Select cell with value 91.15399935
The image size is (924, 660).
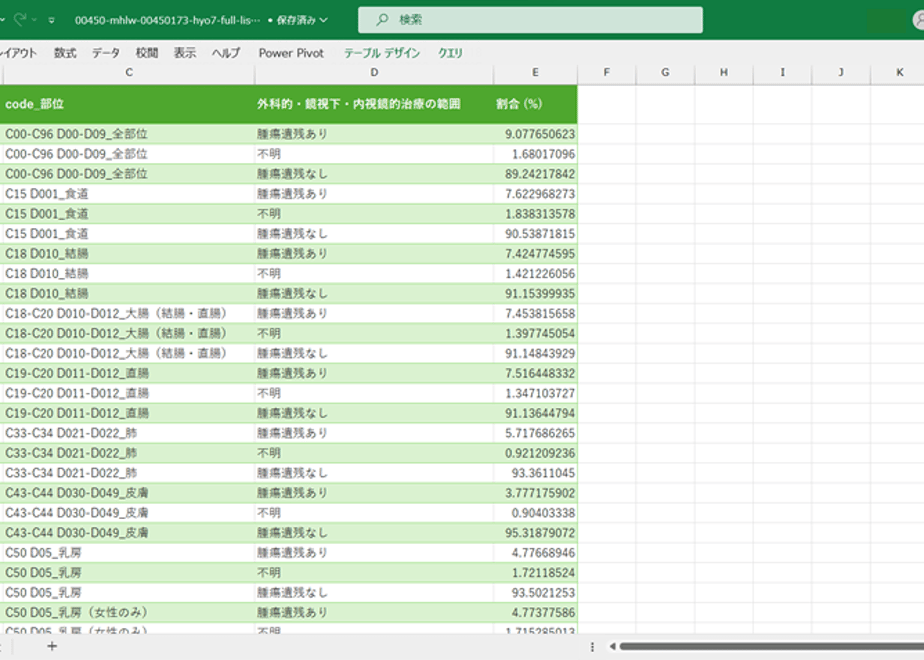(x=535, y=293)
